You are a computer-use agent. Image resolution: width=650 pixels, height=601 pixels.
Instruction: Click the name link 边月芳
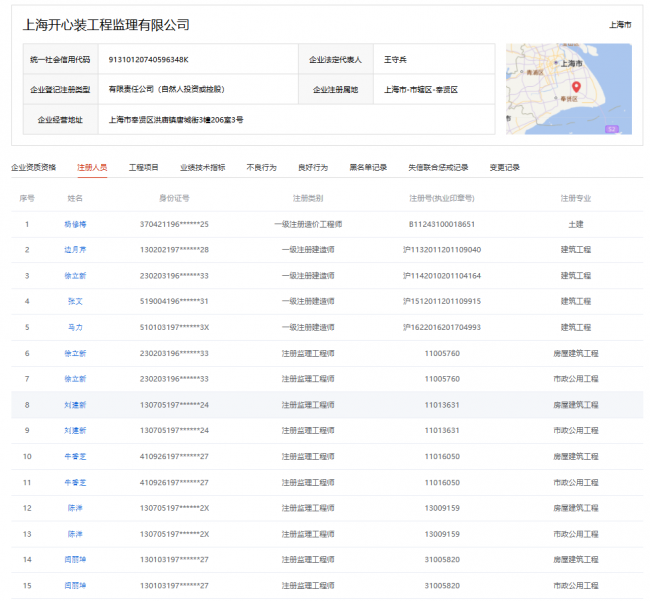(x=75, y=249)
